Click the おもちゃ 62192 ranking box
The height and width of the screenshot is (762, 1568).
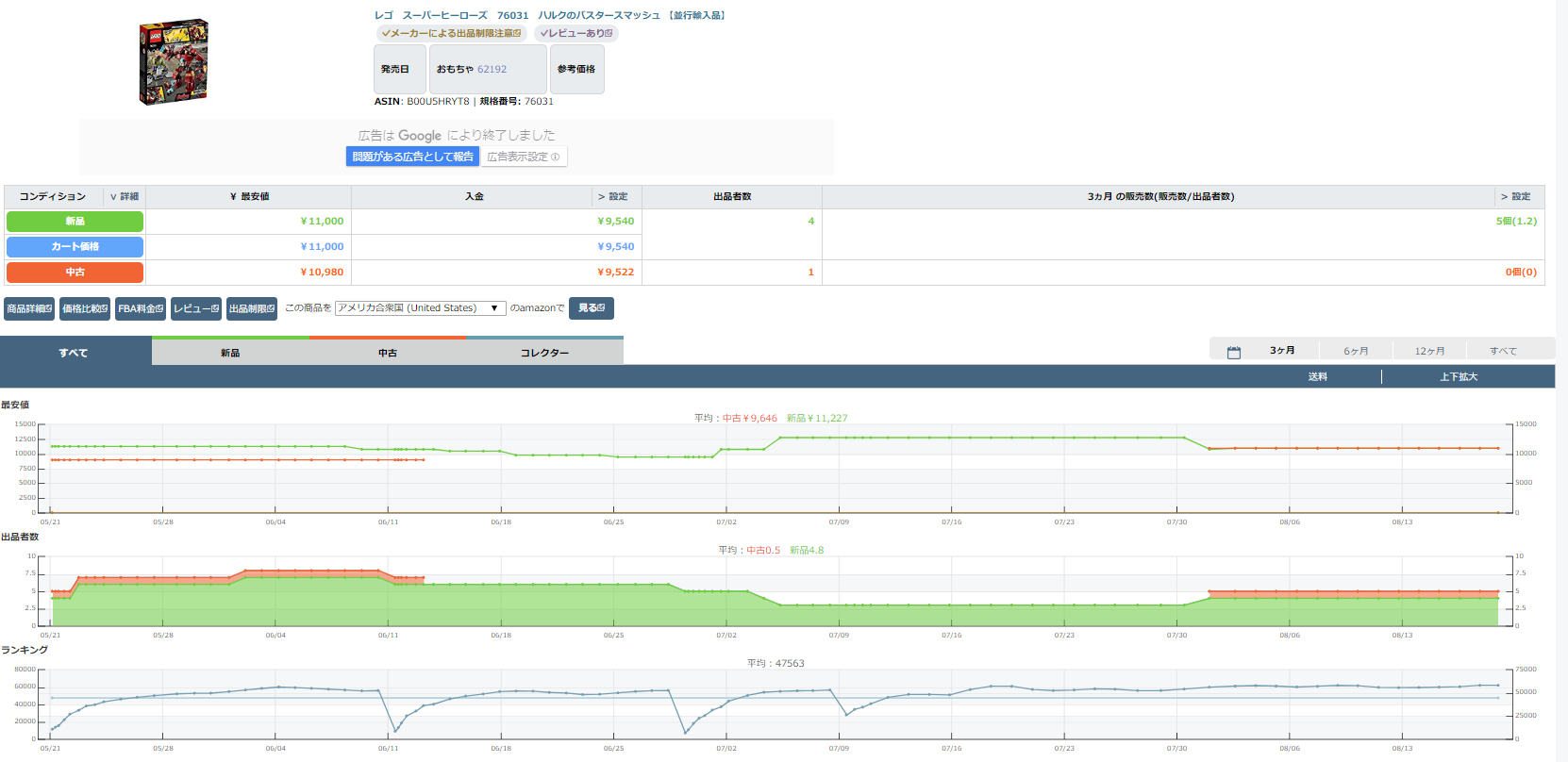[488, 69]
